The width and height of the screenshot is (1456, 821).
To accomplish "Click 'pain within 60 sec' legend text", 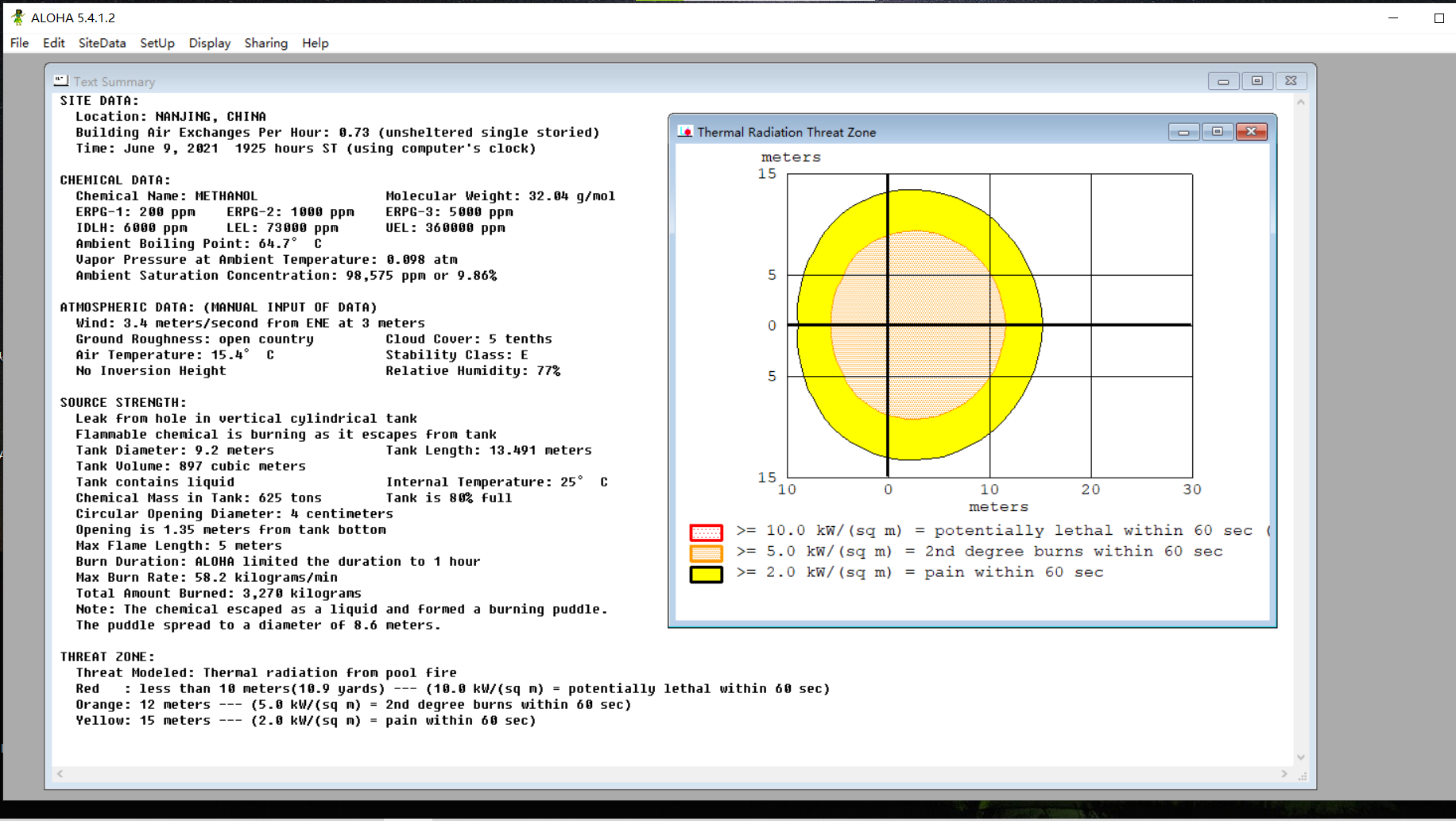I will click(1014, 572).
